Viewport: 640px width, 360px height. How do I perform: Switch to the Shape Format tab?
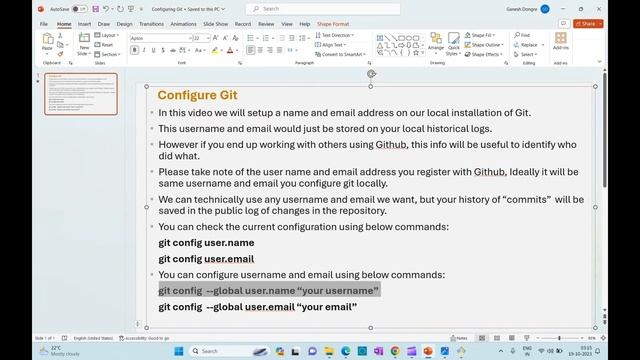click(333, 24)
